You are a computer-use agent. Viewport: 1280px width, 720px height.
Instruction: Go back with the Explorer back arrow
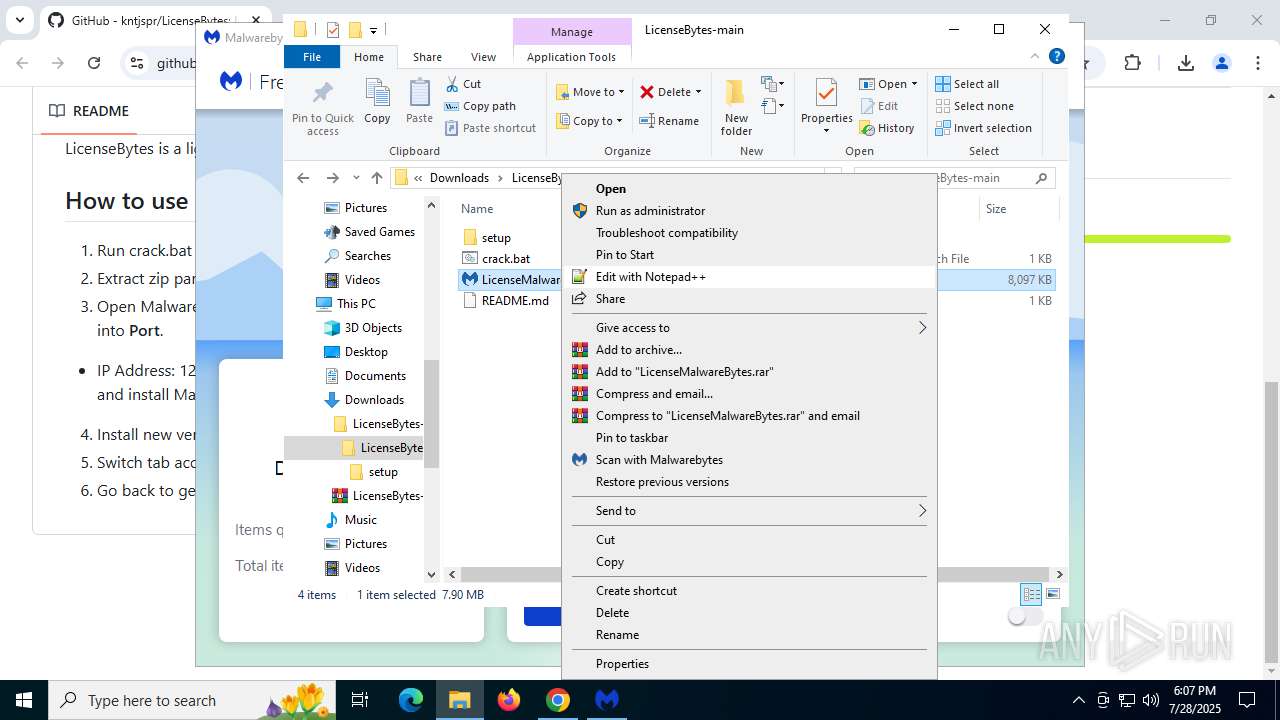[x=303, y=178]
